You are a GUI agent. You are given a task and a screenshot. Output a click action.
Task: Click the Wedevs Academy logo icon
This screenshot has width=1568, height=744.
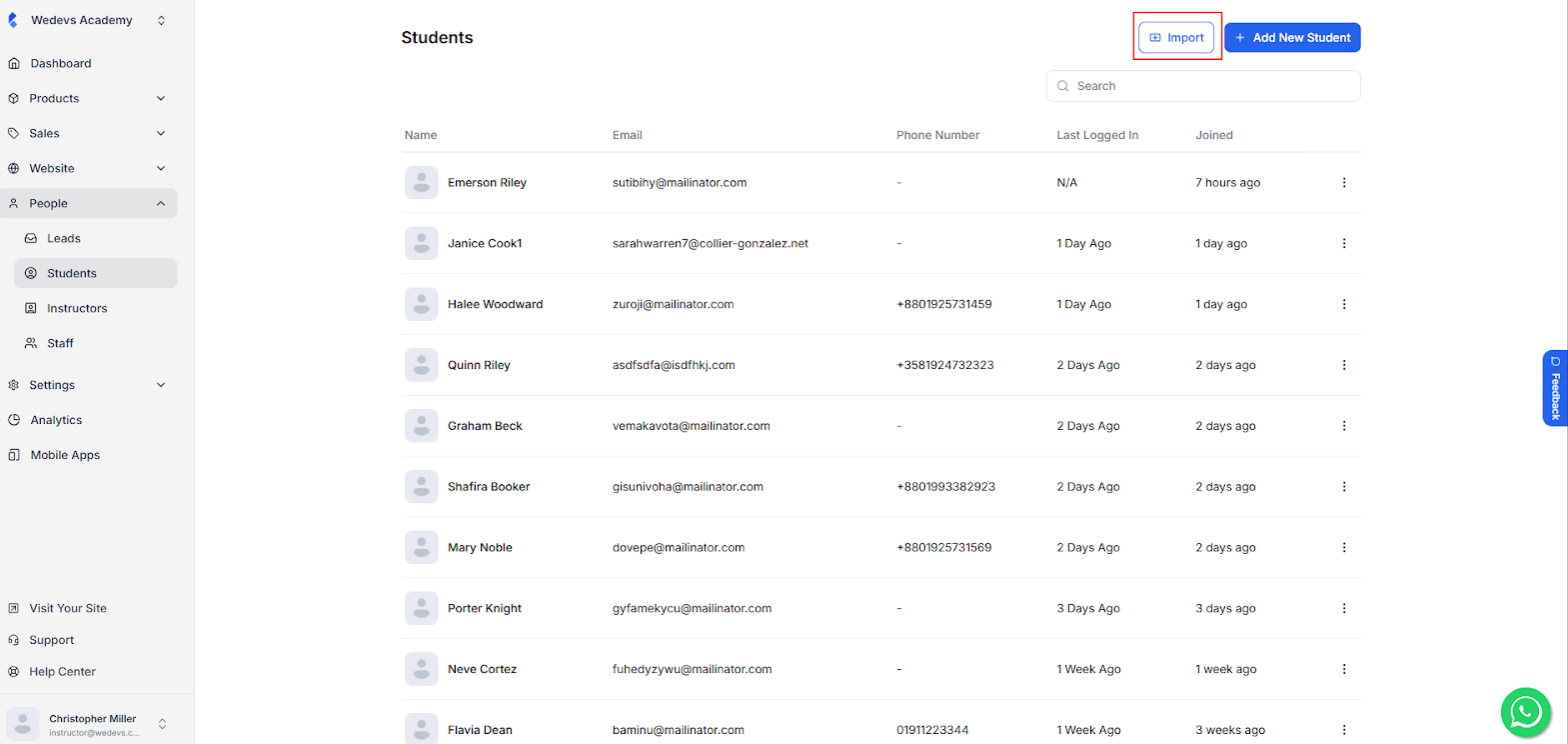[13, 20]
